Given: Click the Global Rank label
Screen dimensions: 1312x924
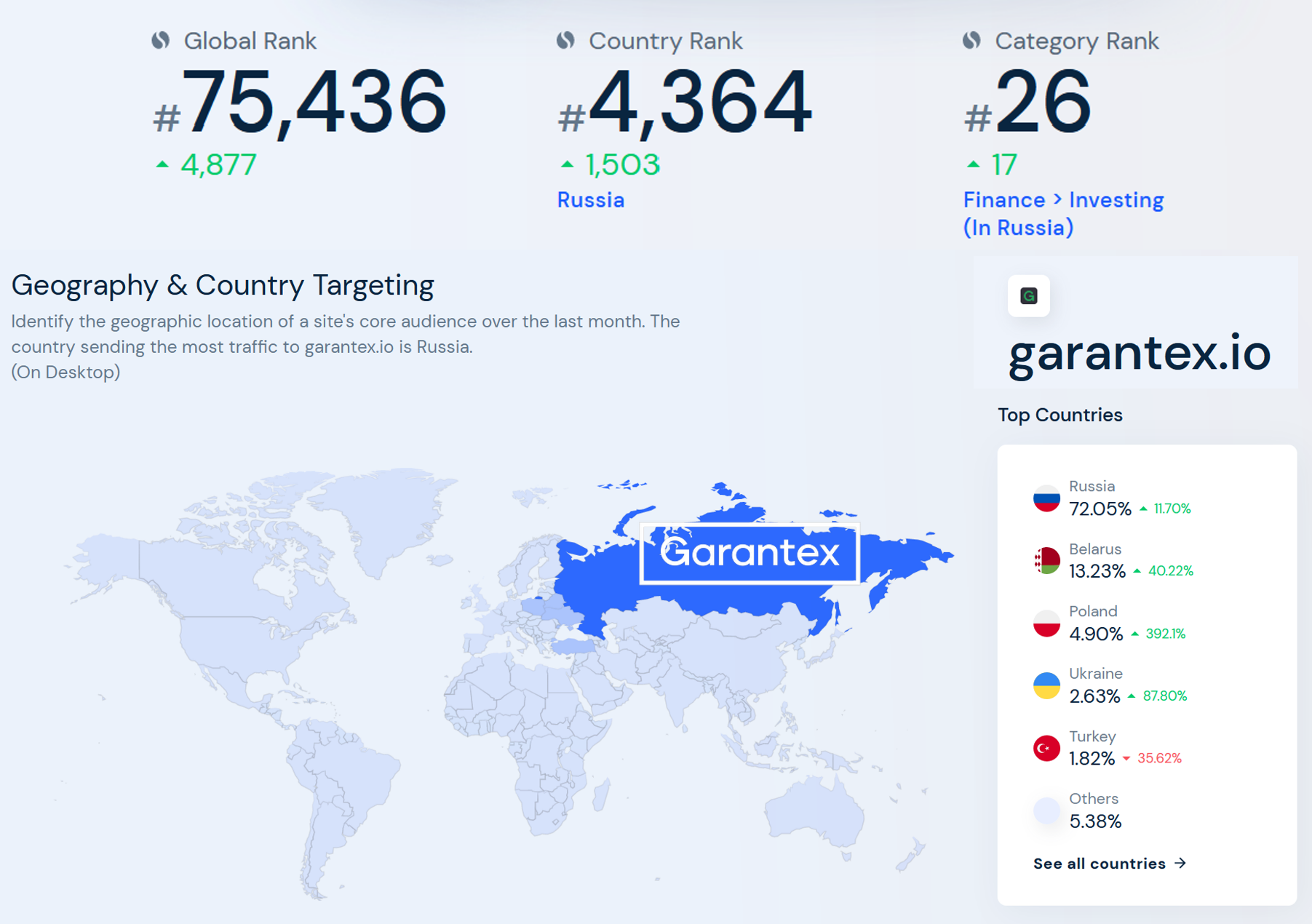Looking at the screenshot, I should pyautogui.click(x=250, y=41).
